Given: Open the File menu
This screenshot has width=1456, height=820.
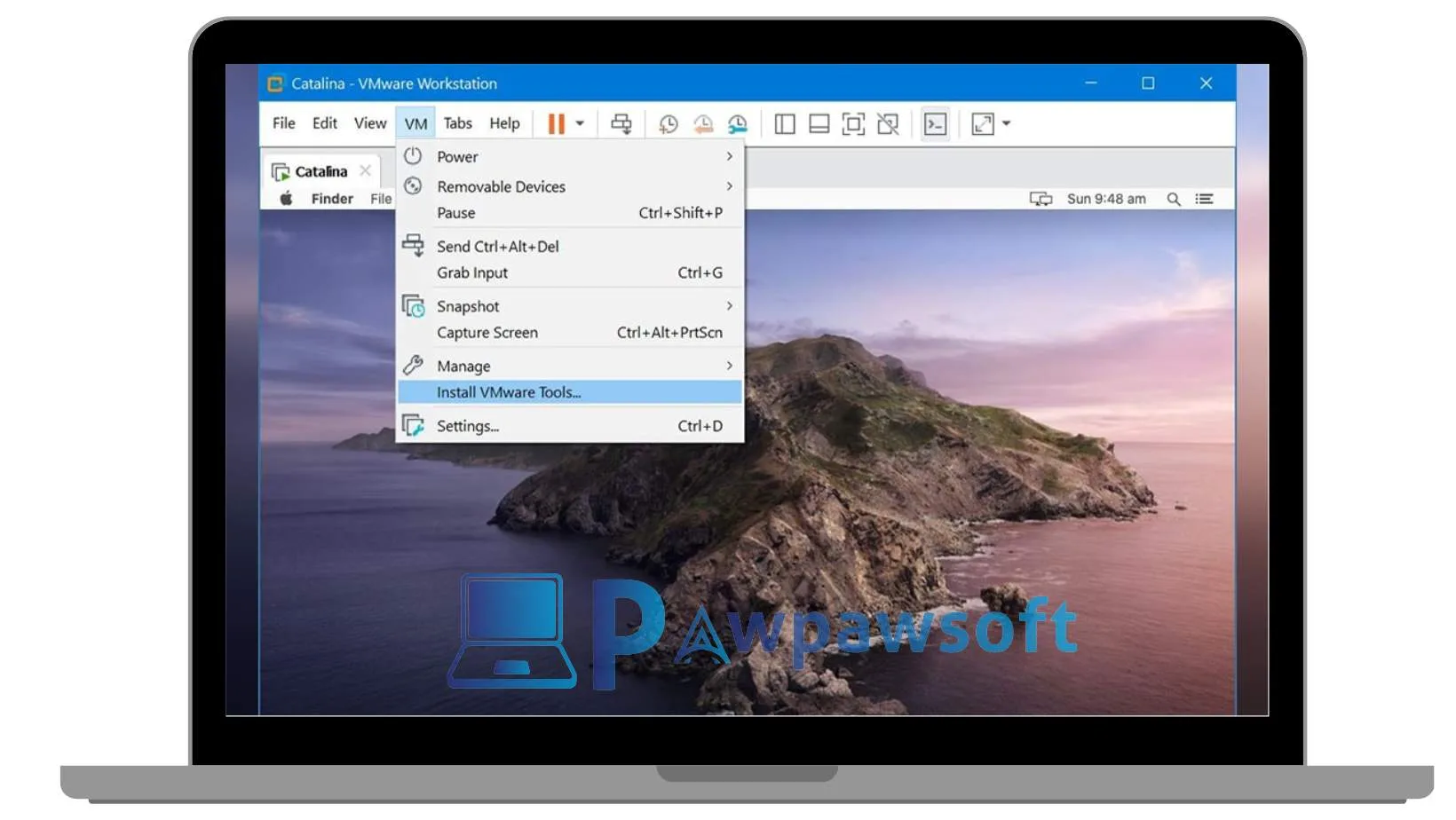Looking at the screenshot, I should coord(284,123).
